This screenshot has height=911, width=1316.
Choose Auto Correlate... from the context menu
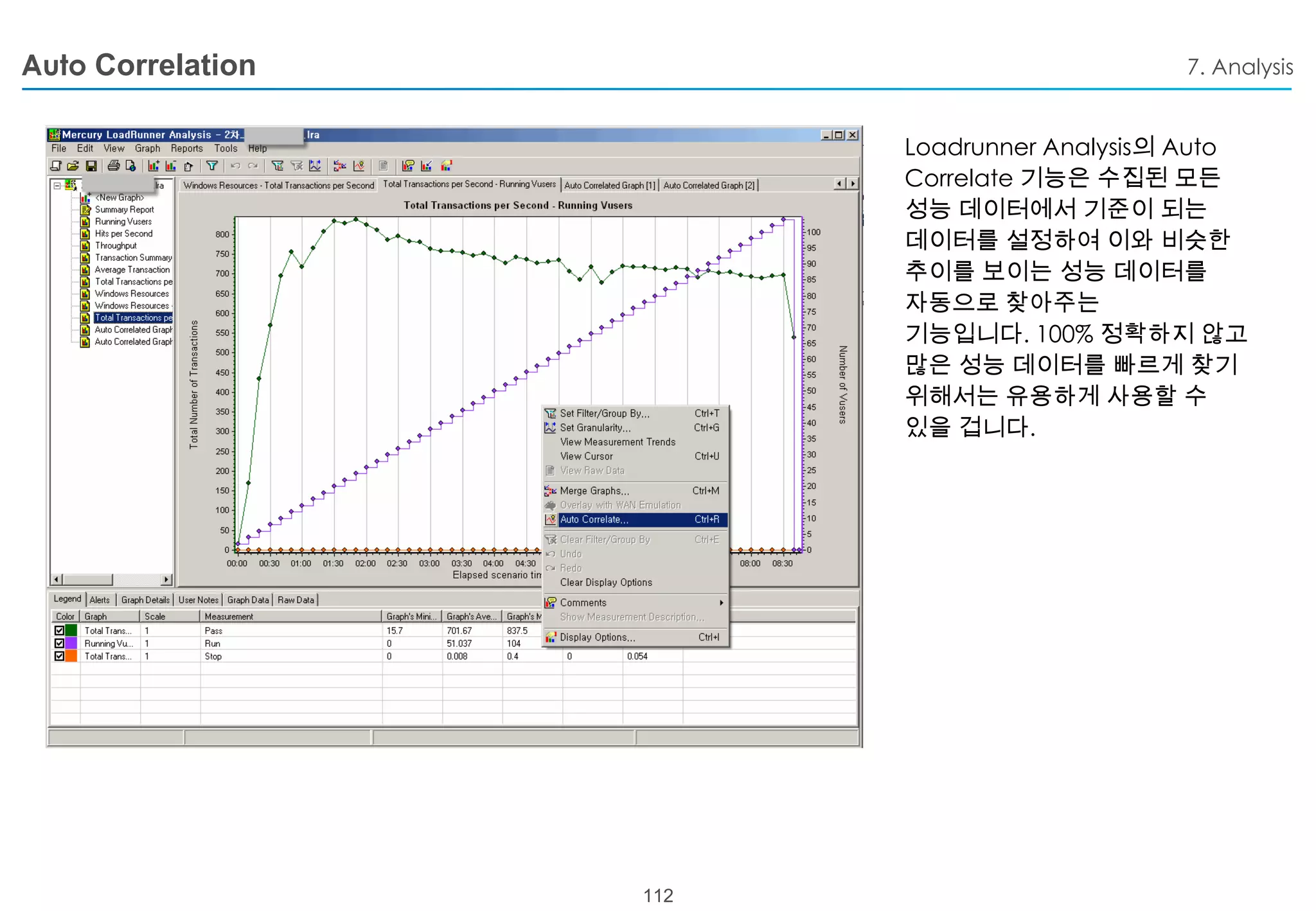pyautogui.click(x=636, y=519)
